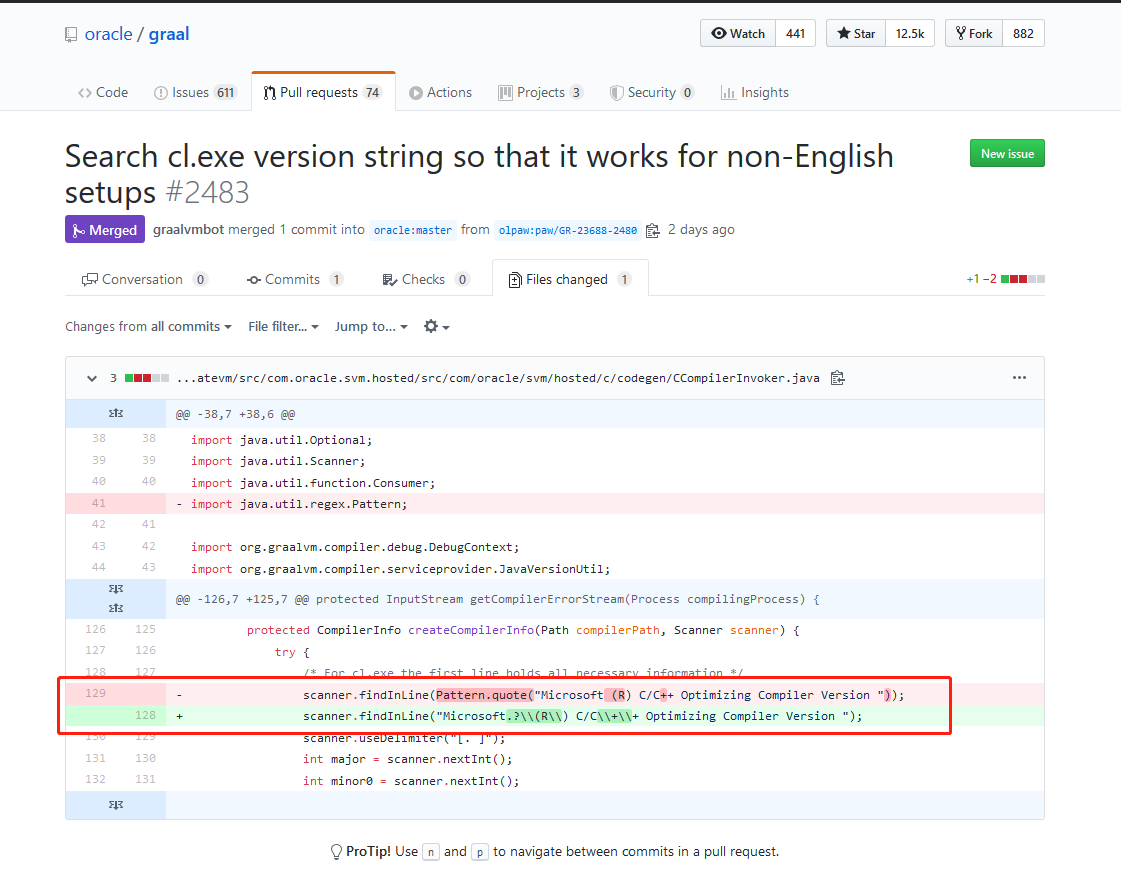Open the Insights tab
The width and height of the screenshot is (1121, 893).
click(755, 92)
